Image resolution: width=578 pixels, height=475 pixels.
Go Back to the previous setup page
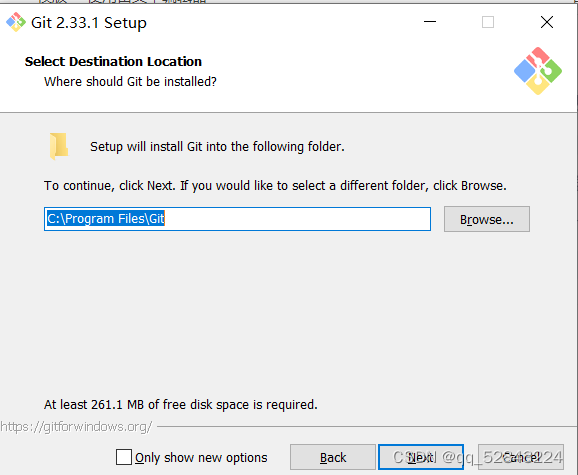coord(333,457)
